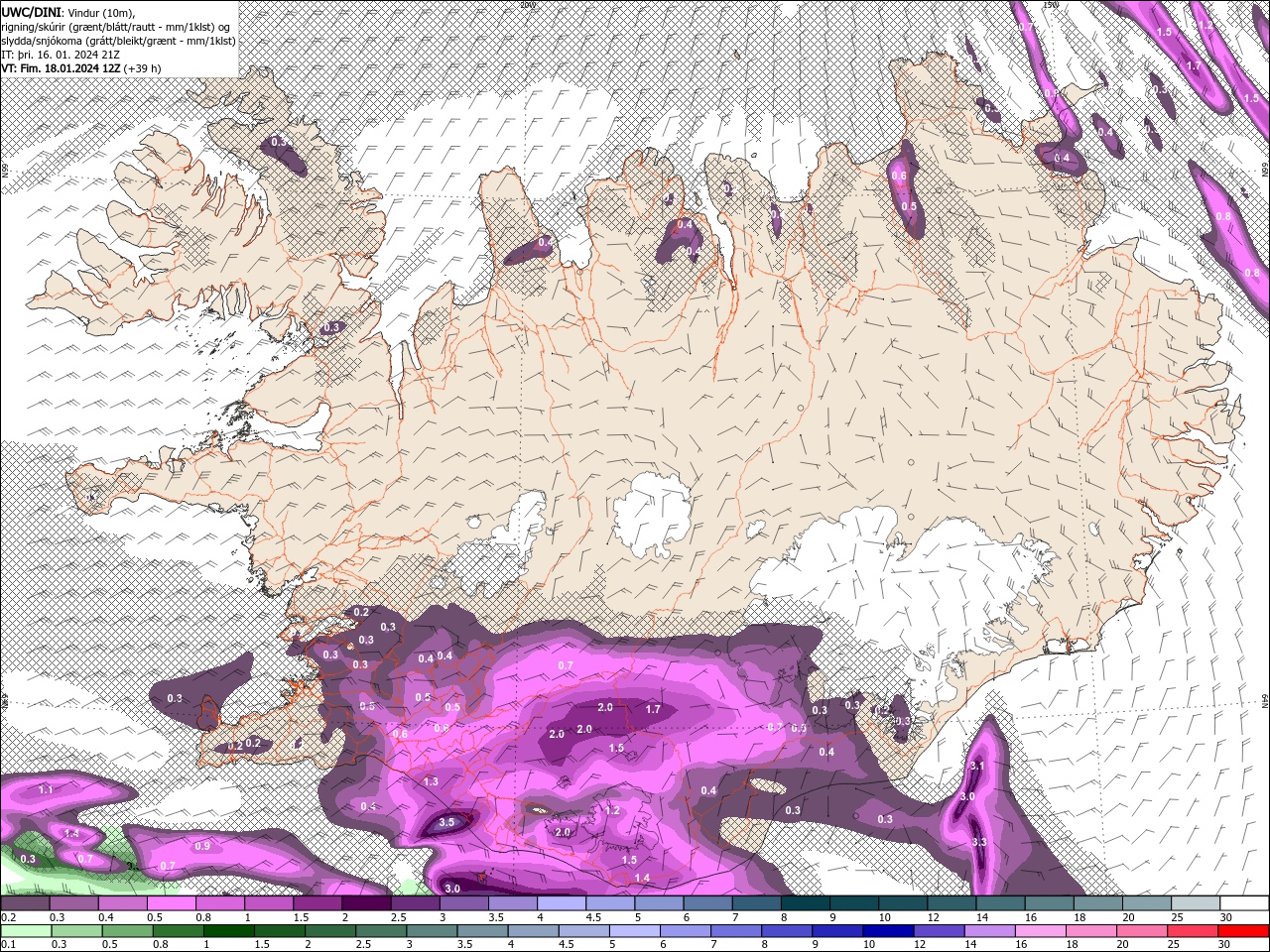
Task: Select the lightest green swatch after 0.1 in rain legend
Action: pyautogui.click(x=28, y=931)
